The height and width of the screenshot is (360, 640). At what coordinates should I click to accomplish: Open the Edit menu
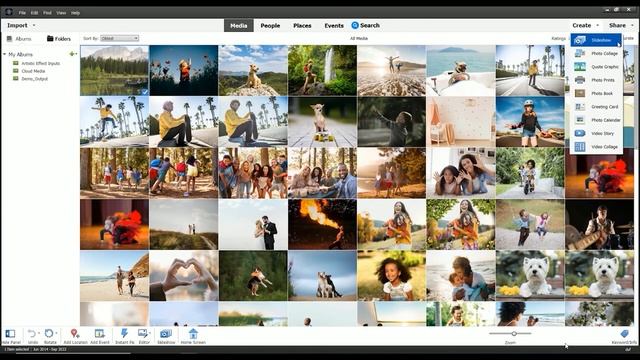[34, 13]
